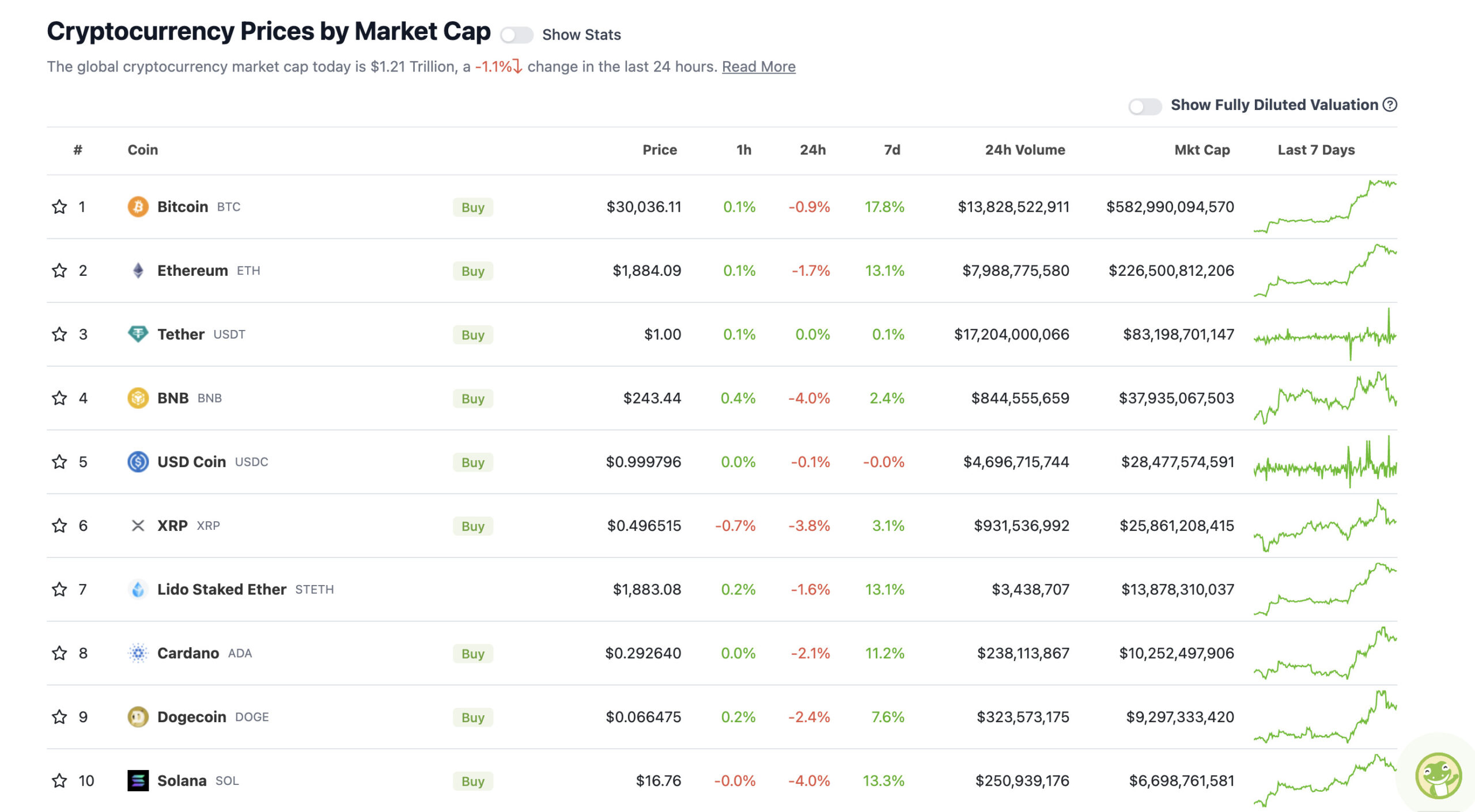Click the Ethereum diamond logo
The width and height of the screenshot is (1475, 812).
[x=138, y=271]
